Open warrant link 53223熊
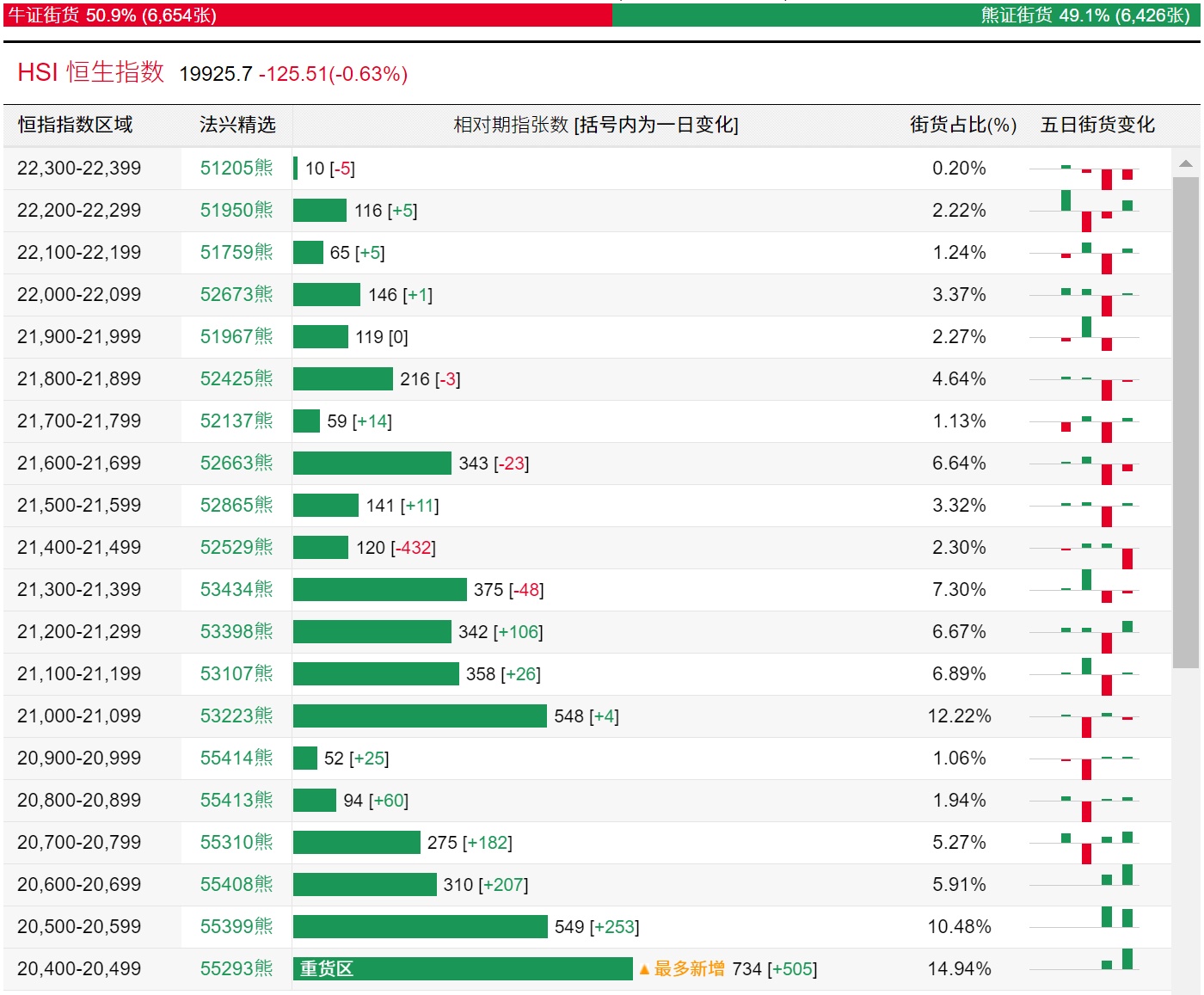Screen dimensions: 1204x995 point(236,716)
